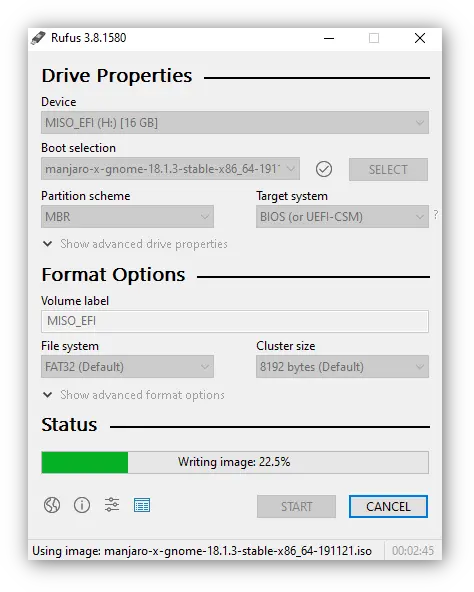Open the Target system dropdown
This screenshot has height=592, width=474.
click(x=342, y=217)
